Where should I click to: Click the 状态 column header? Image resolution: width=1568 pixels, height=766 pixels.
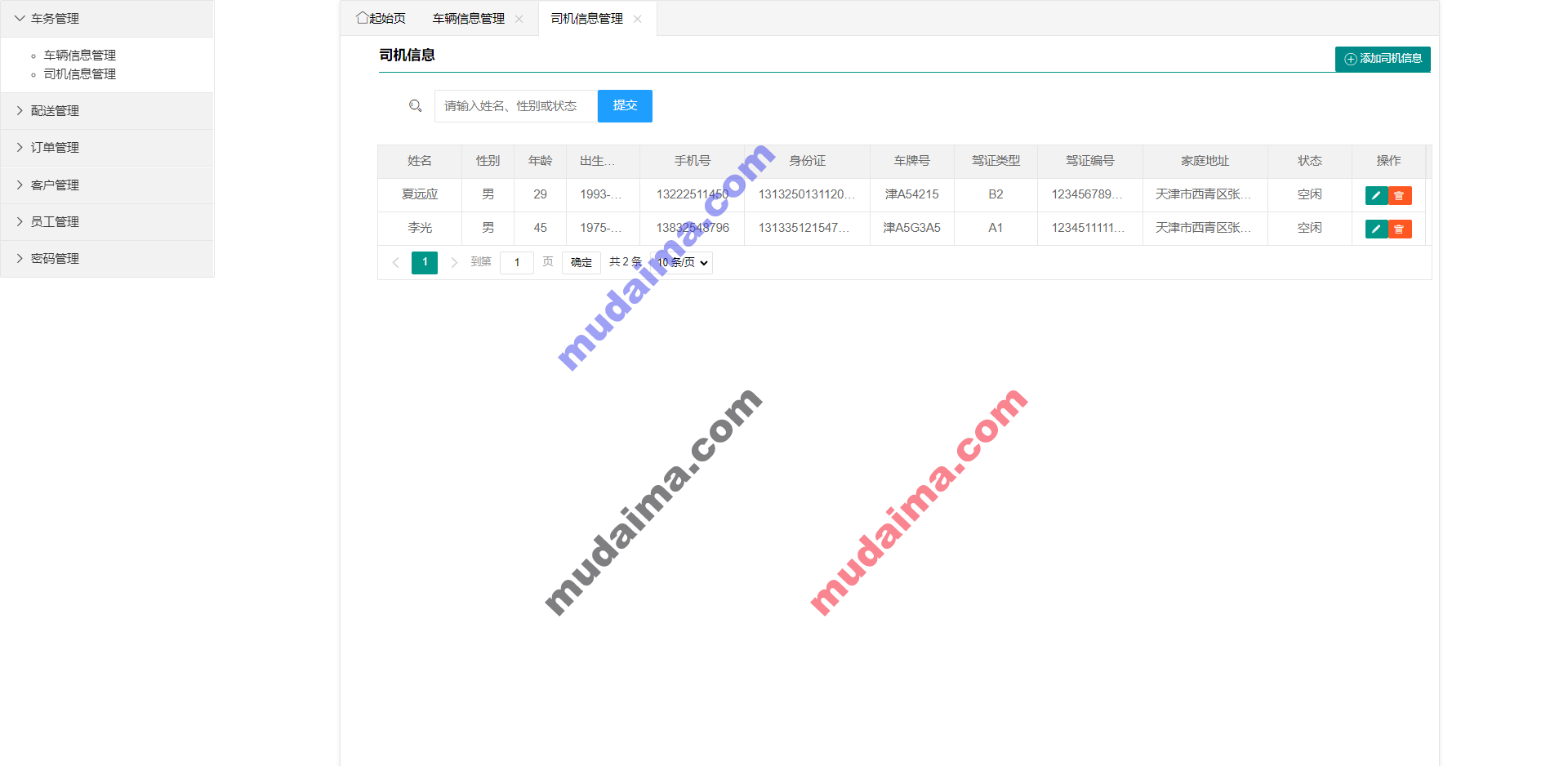point(1310,162)
